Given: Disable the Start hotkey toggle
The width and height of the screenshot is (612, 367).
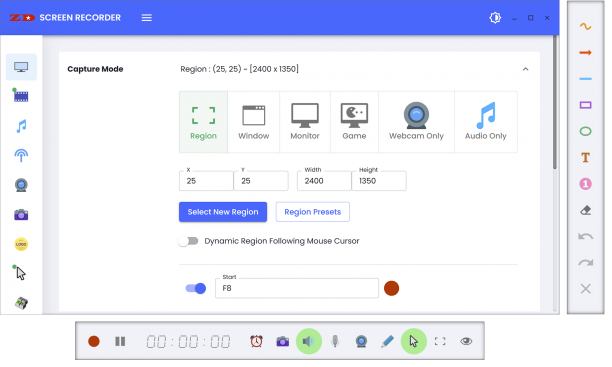Looking at the screenshot, I should point(196,289).
